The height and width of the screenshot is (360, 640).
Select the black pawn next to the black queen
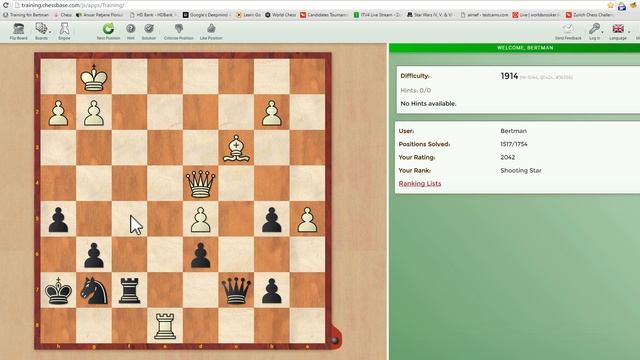(x=271, y=290)
